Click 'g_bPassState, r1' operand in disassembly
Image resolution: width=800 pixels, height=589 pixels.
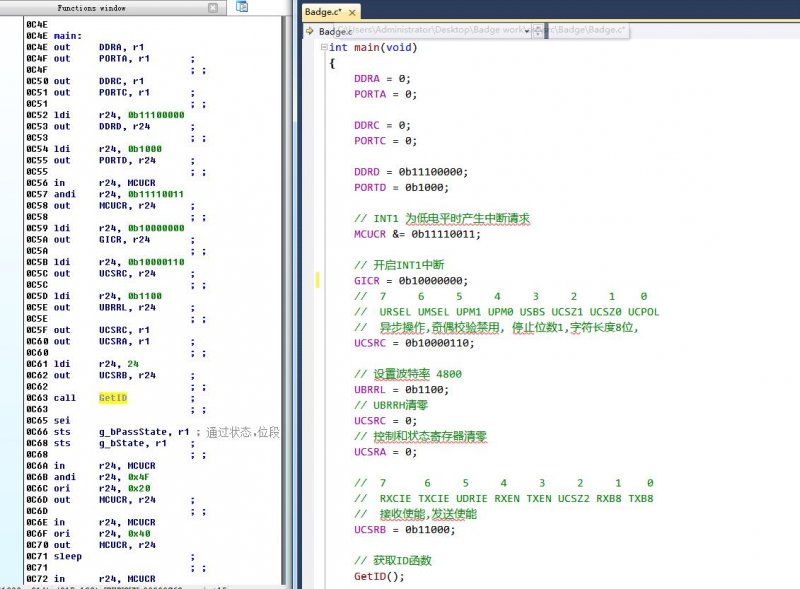click(x=144, y=432)
